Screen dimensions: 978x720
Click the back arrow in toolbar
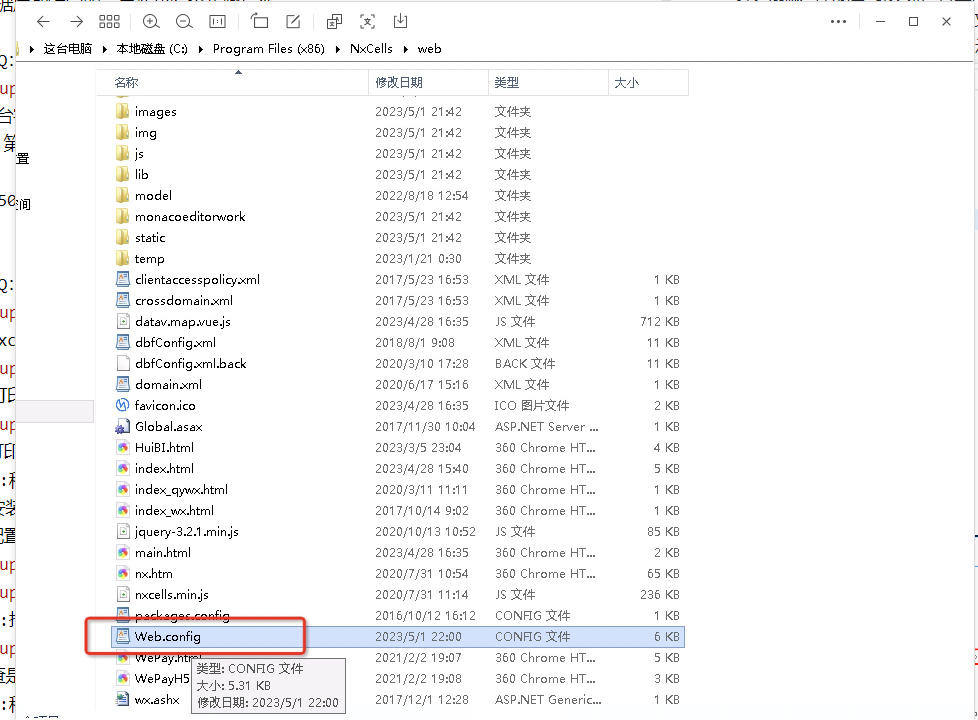(43, 21)
